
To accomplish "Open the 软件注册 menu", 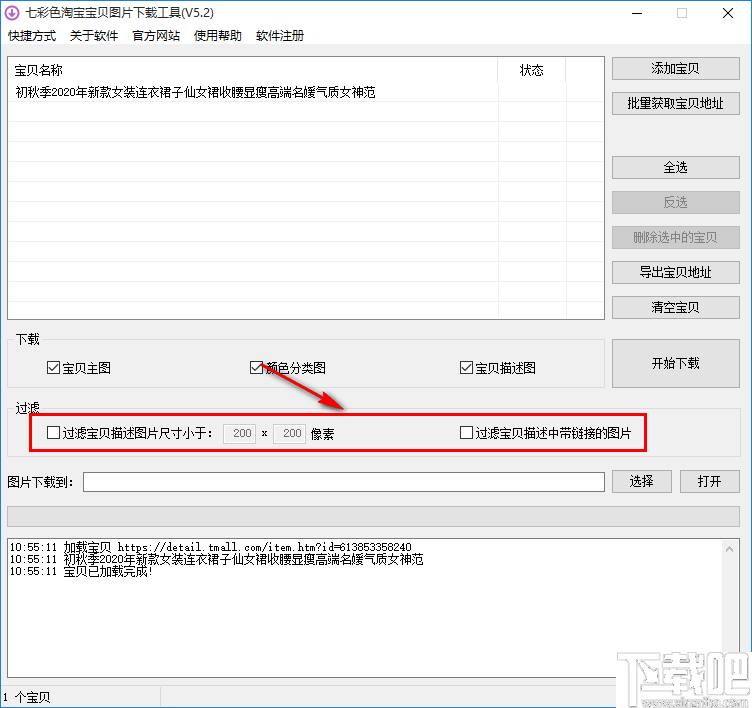I will tap(280, 35).
